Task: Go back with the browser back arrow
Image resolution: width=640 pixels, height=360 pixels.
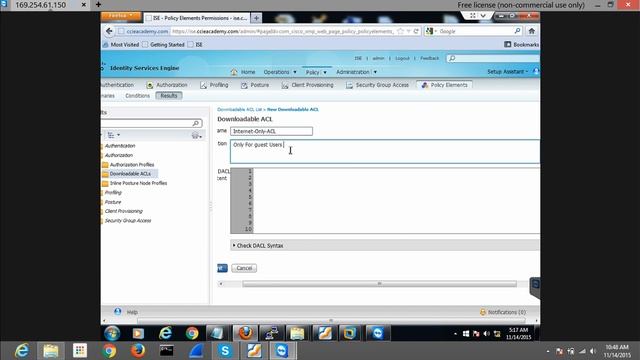Action: click(109, 31)
